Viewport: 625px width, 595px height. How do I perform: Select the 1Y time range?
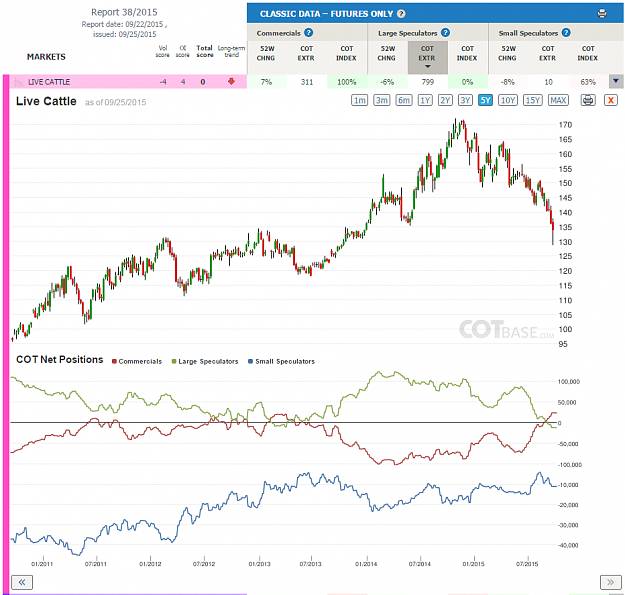(x=425, y=100)
